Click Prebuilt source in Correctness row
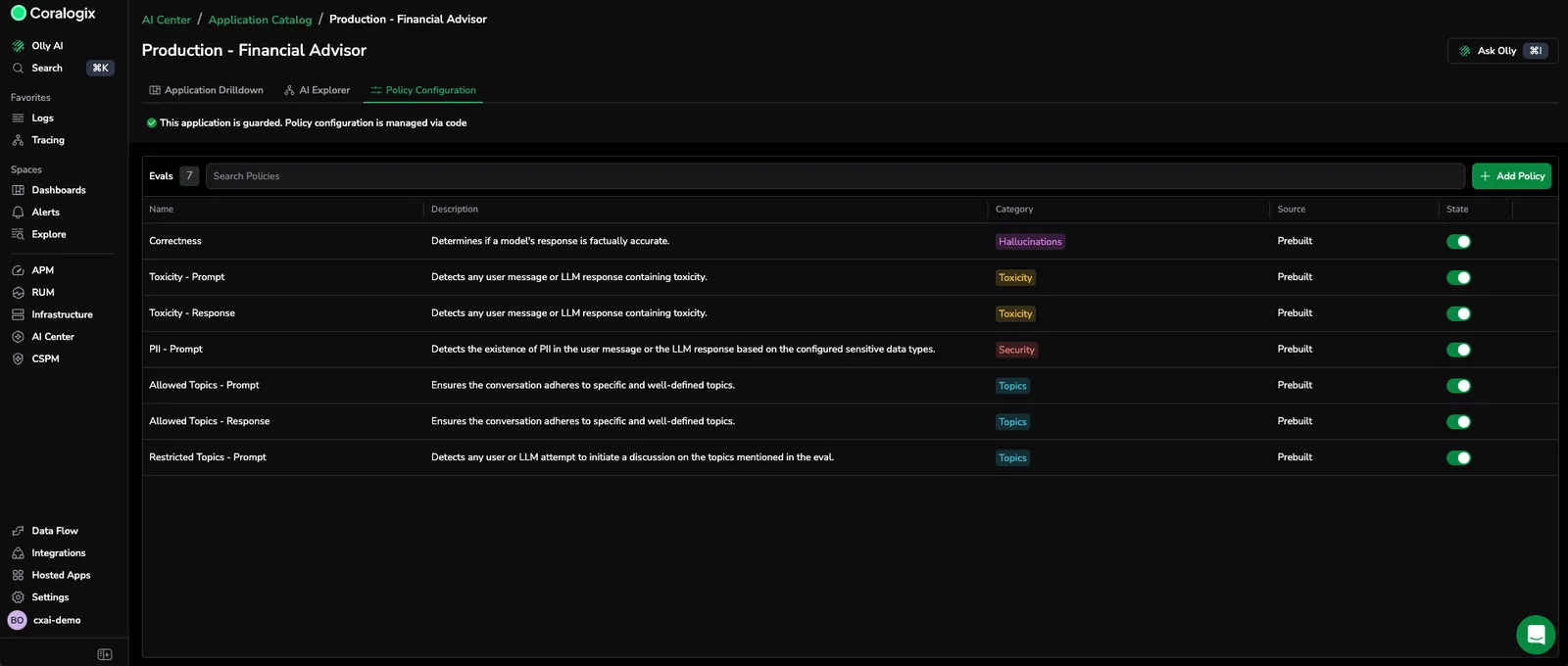The image size is (1568, 666). [1295, 241]
